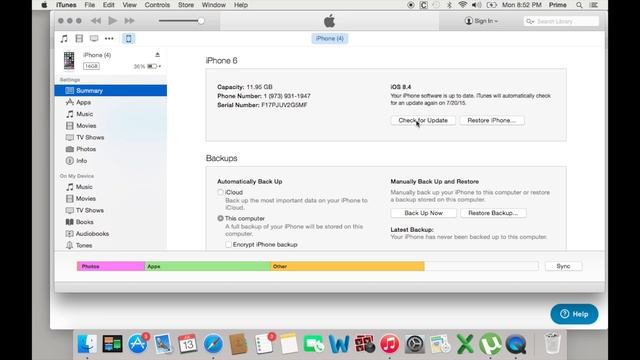Click the Other segment of storage bar
This screenshot has width=640, height=360.
(x=347, y=266)
